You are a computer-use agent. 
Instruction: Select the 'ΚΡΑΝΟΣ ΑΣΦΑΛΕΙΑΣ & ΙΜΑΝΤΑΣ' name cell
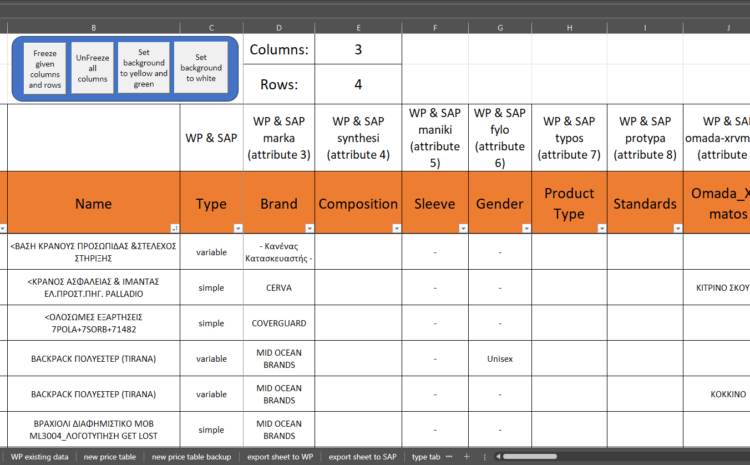click(x=94, y=288)
